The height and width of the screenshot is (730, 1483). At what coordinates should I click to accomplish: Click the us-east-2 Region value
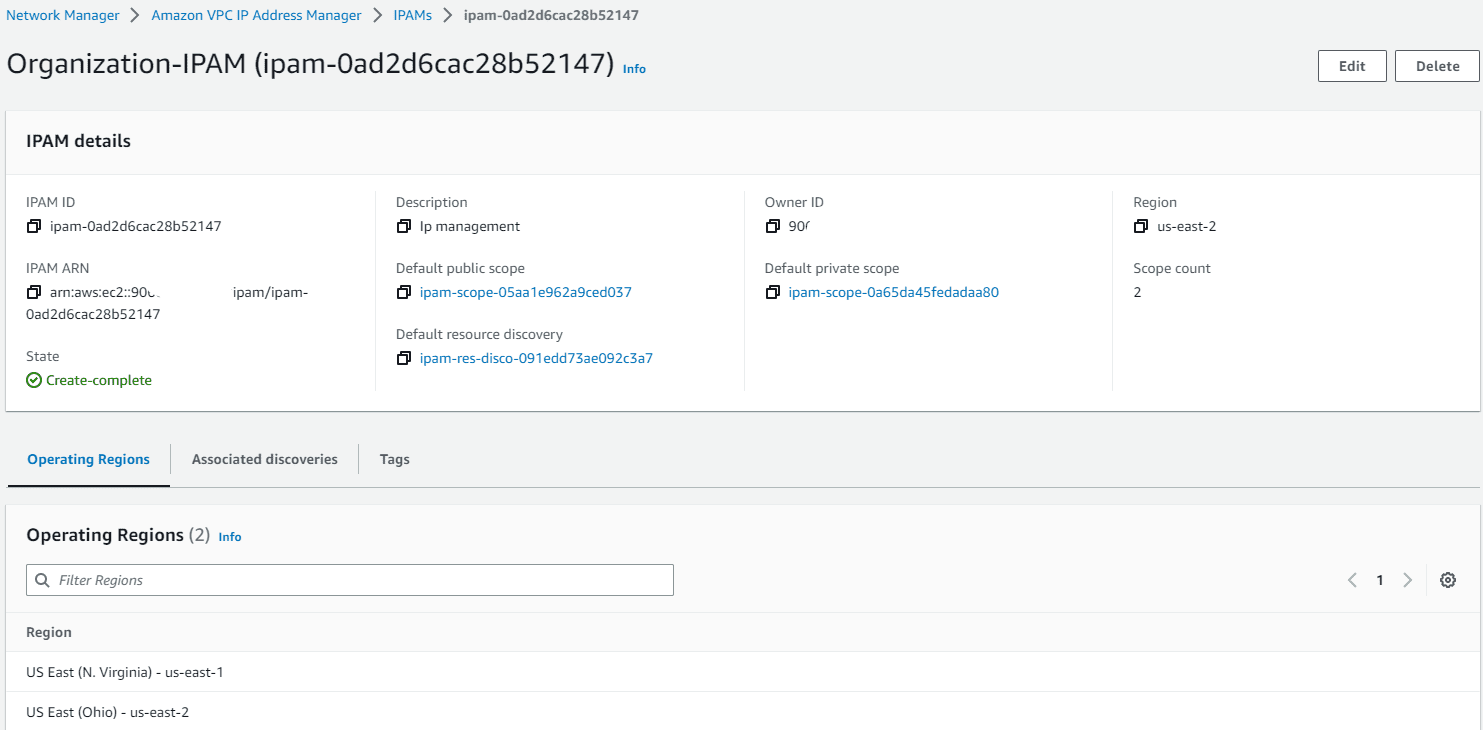click(1187, 226)
